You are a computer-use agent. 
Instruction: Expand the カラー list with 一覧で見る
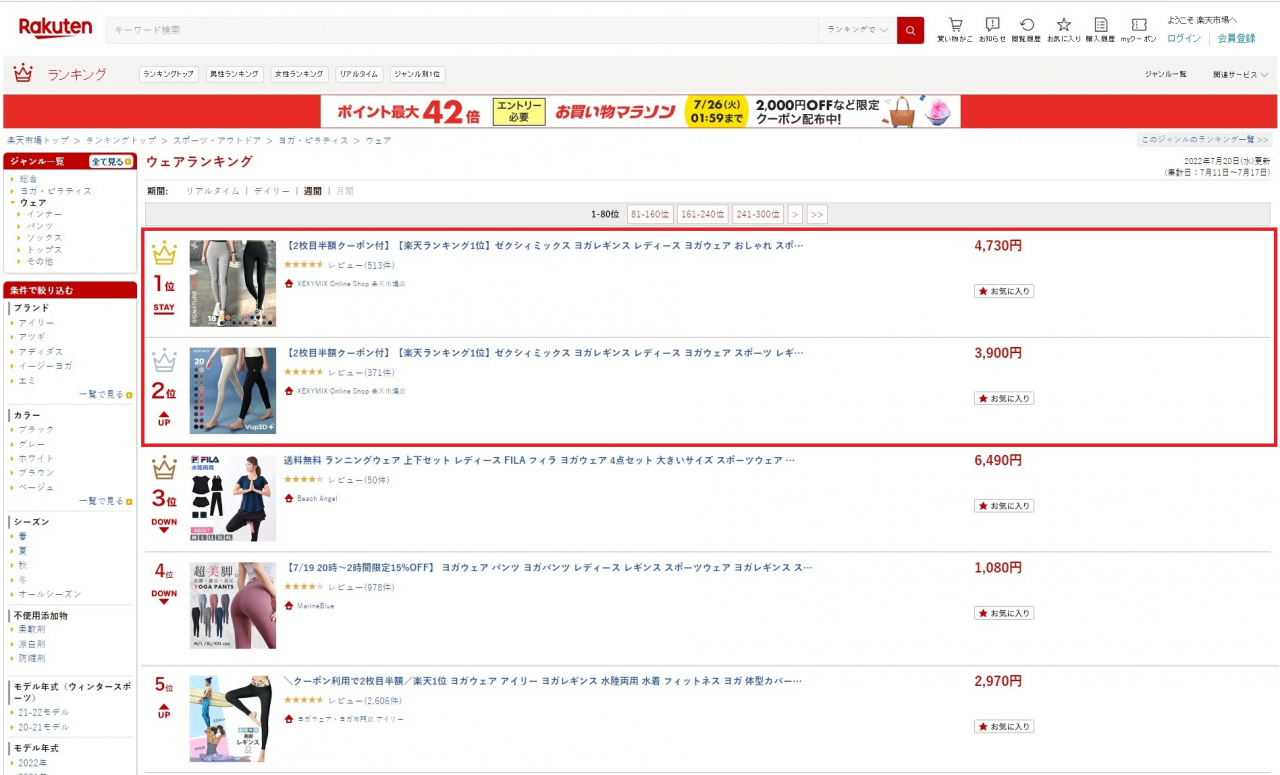click(x=105, y=501)
